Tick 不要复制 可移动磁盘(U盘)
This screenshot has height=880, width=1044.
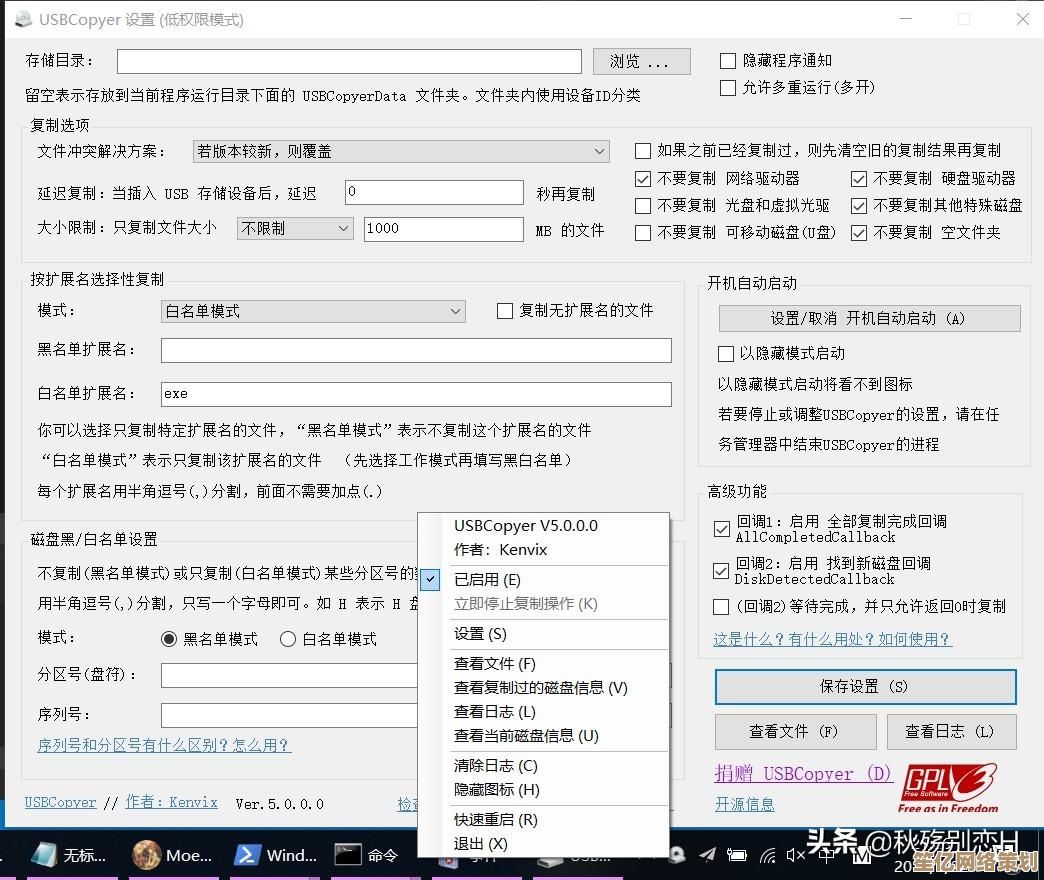(643, 233)
